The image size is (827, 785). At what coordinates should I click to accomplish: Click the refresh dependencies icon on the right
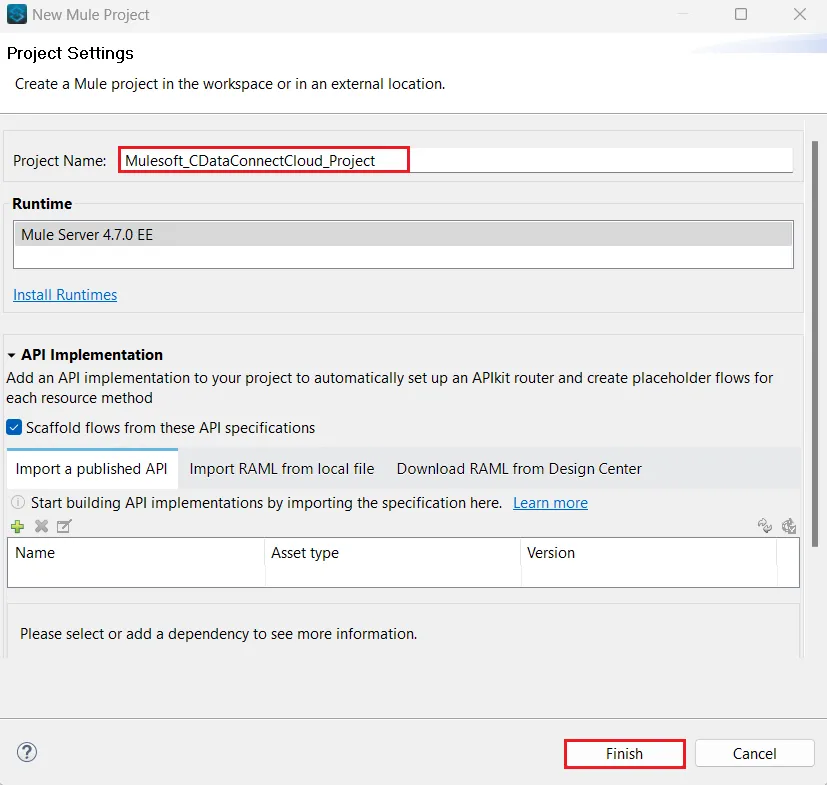(x=765, y=525)
